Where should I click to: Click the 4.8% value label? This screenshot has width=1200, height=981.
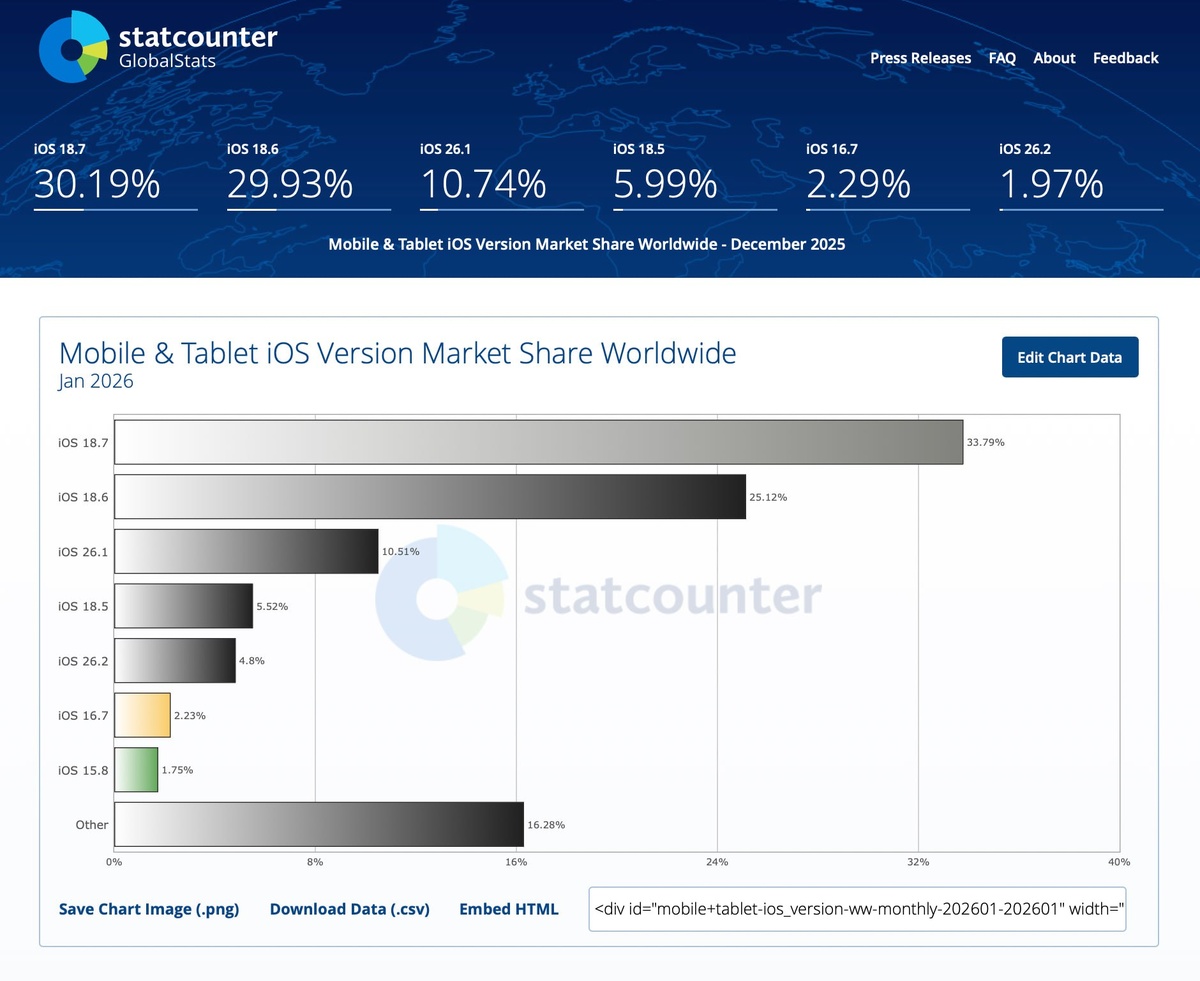tap(252, 661)
